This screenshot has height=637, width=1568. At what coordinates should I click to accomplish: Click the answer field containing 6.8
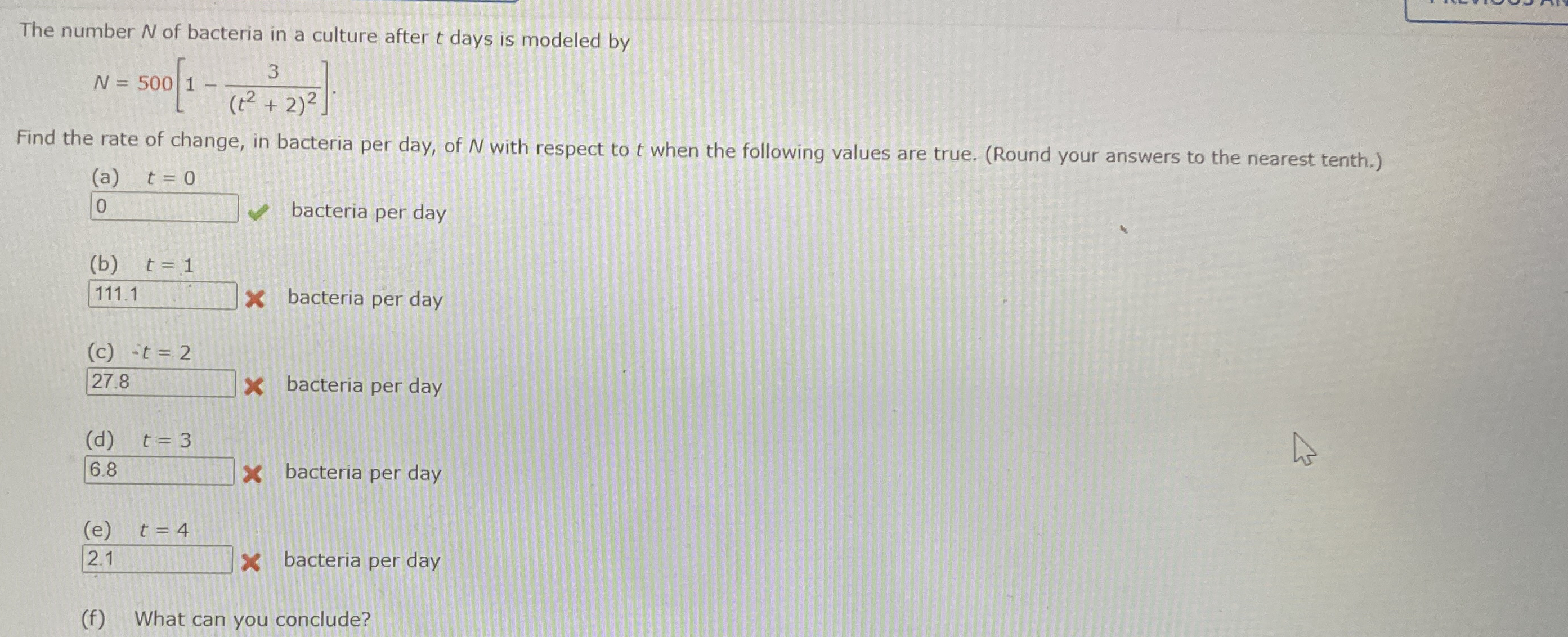tap(159, 471)
